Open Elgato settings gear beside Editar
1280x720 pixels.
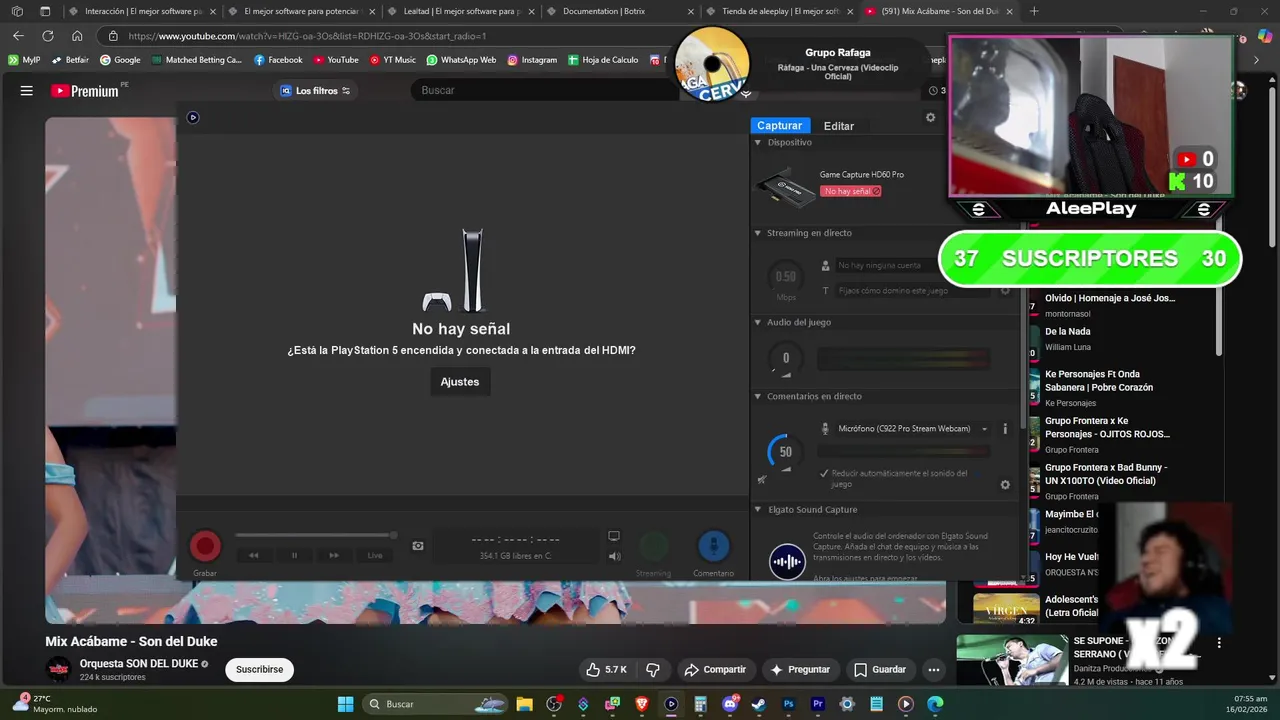click(930, 117)
